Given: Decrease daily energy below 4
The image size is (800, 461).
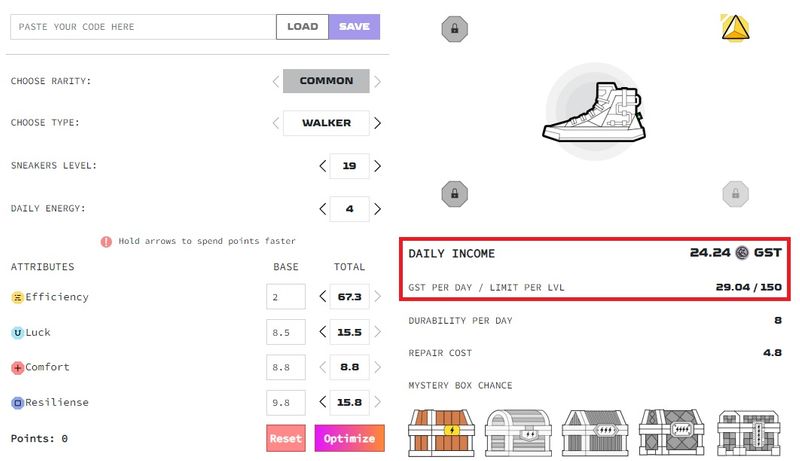Looking at the screenshot, I should pyautogui.click(x=322, y=209).
